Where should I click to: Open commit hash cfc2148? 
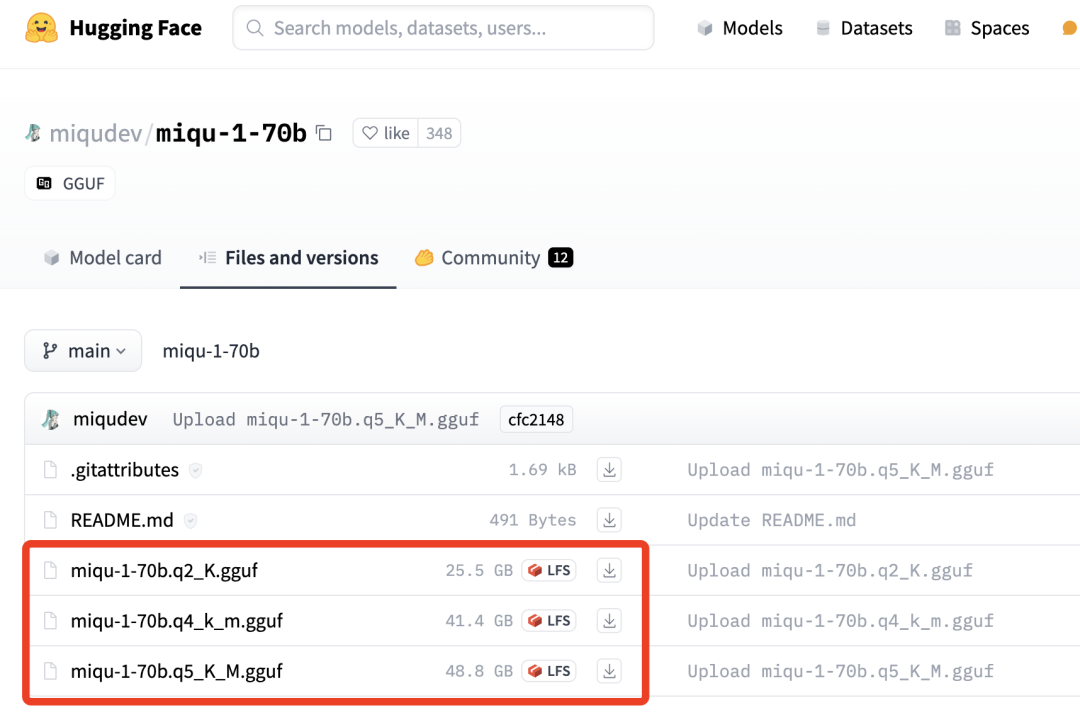click(536, 420)
